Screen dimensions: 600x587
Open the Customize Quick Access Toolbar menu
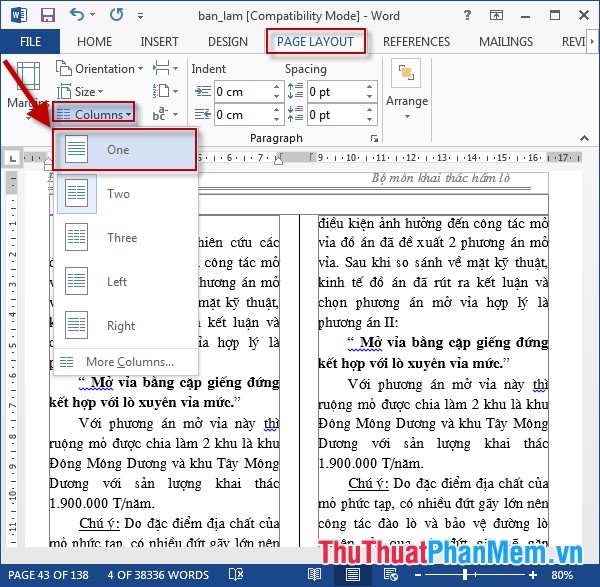tap(140, 16)
